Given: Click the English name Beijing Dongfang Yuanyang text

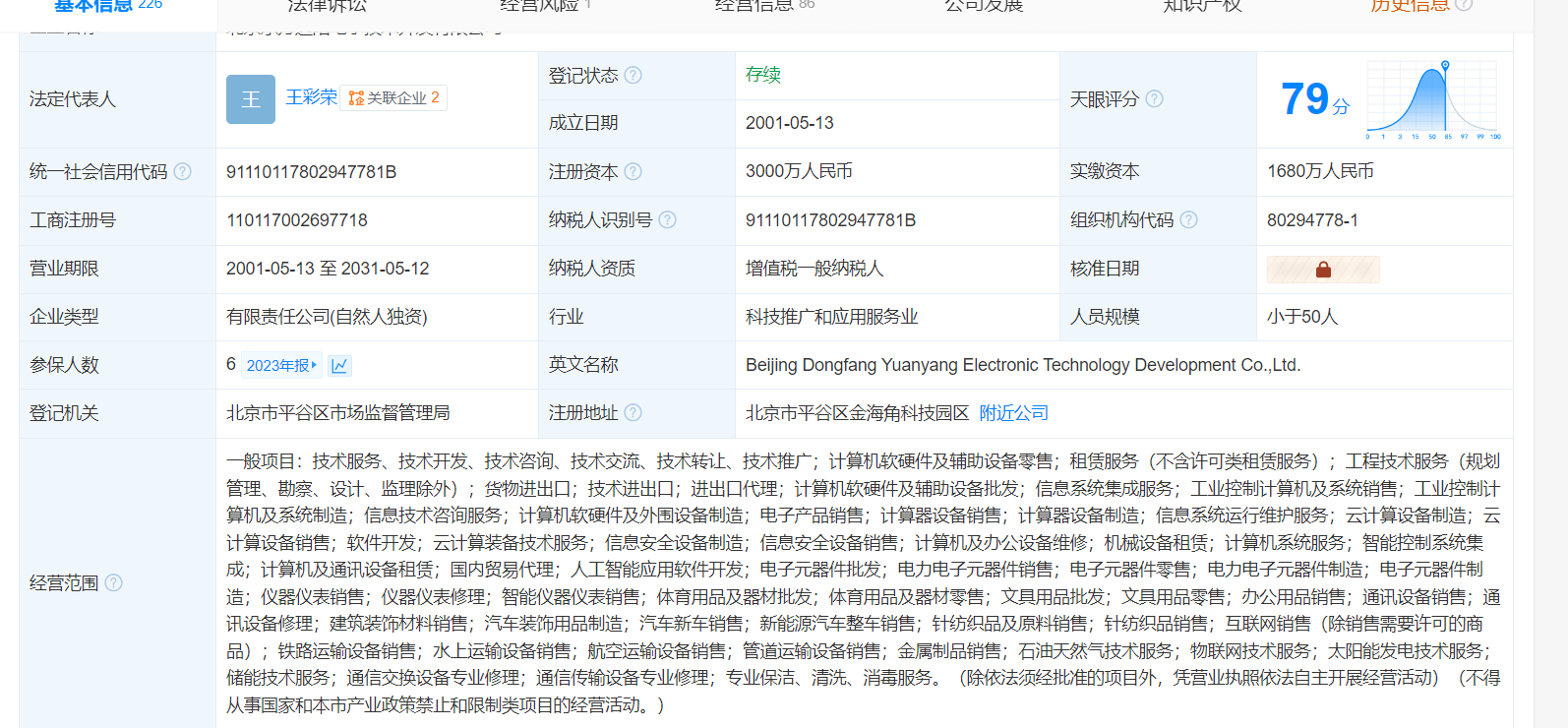Looking at the screenshot, I should point(1023,365).
